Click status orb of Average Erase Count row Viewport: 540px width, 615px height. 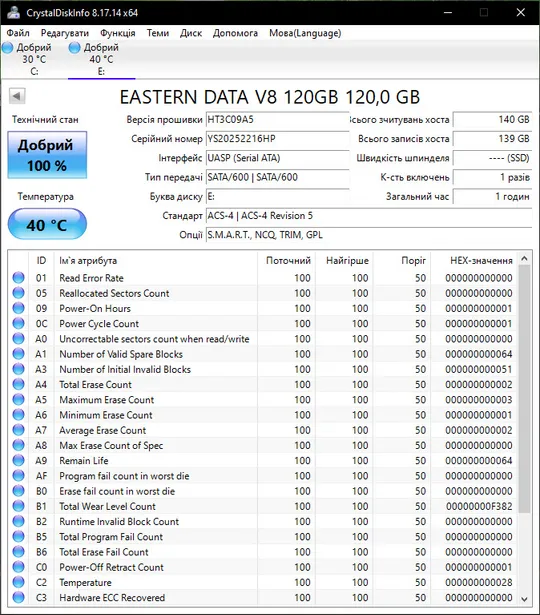coord(18,430)
